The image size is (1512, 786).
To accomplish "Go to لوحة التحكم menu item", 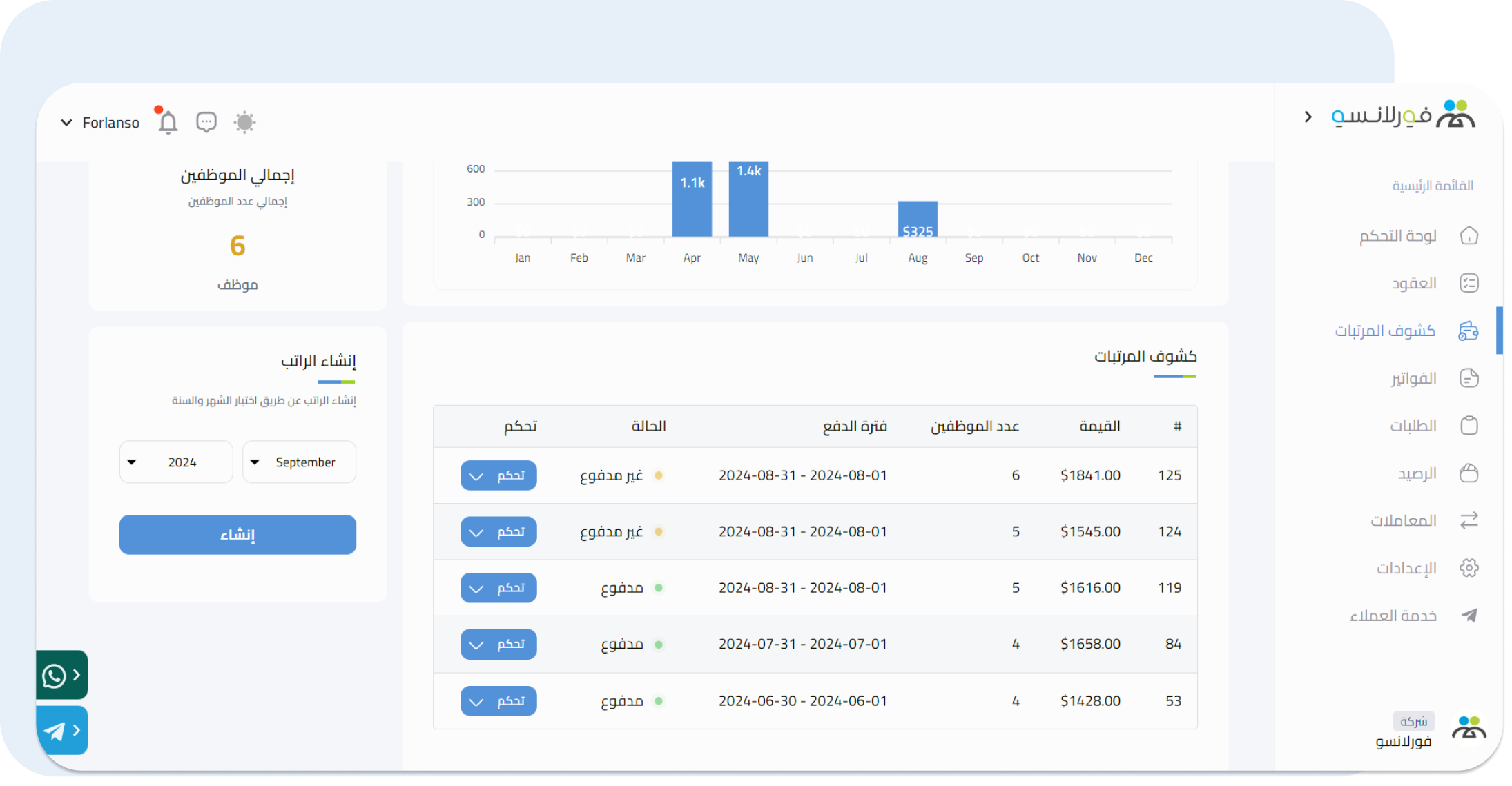I will pos(1398,236).
